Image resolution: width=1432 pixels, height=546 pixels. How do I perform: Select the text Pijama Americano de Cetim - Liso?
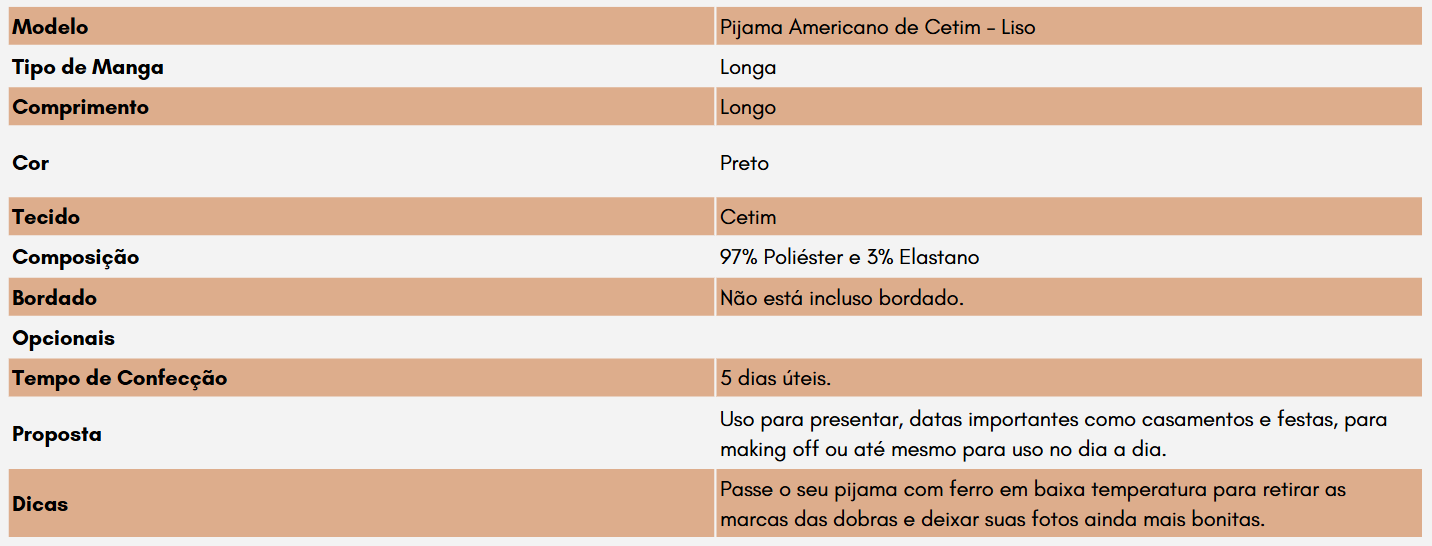(877, 27)
